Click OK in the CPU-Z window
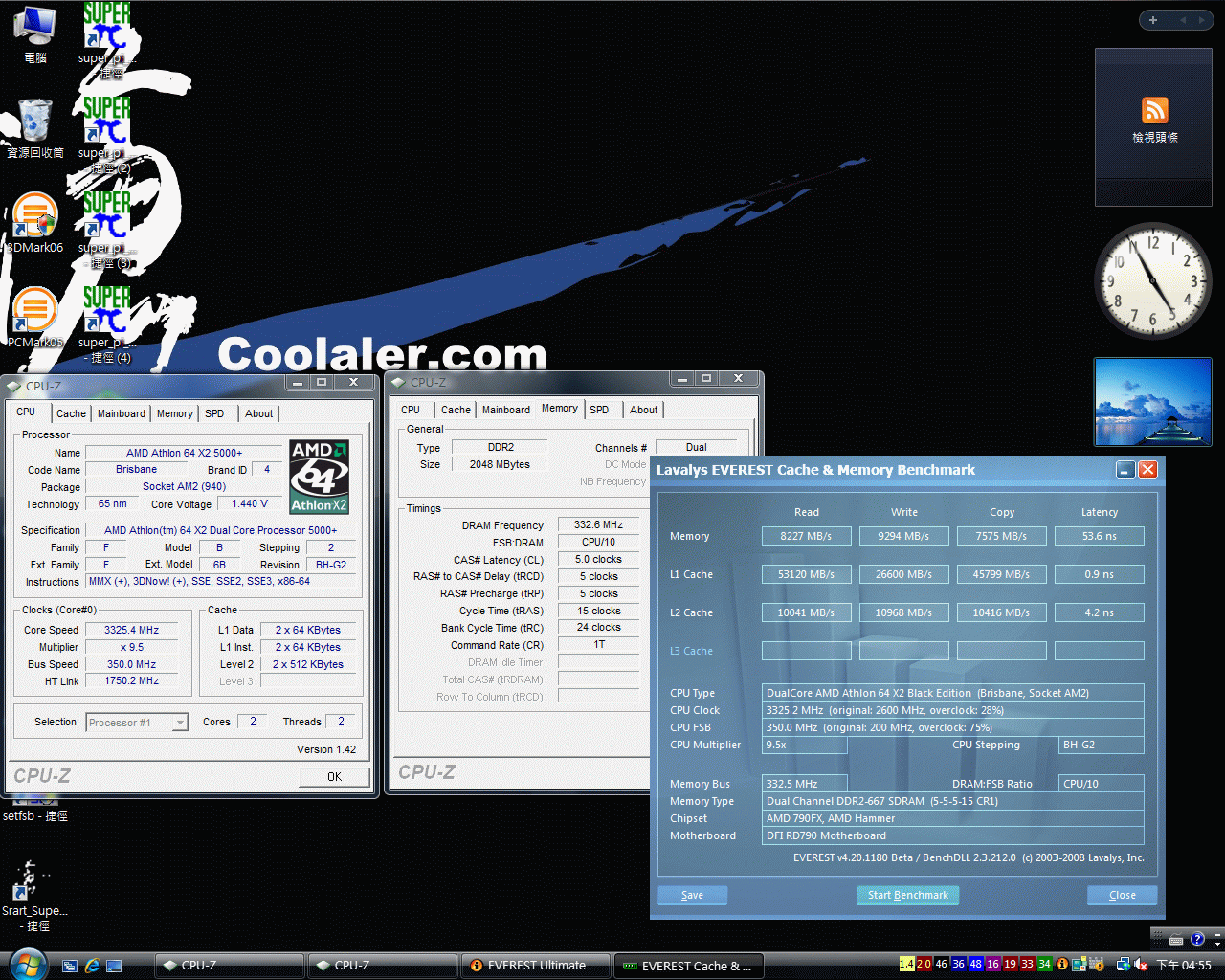 click(334, 776)
